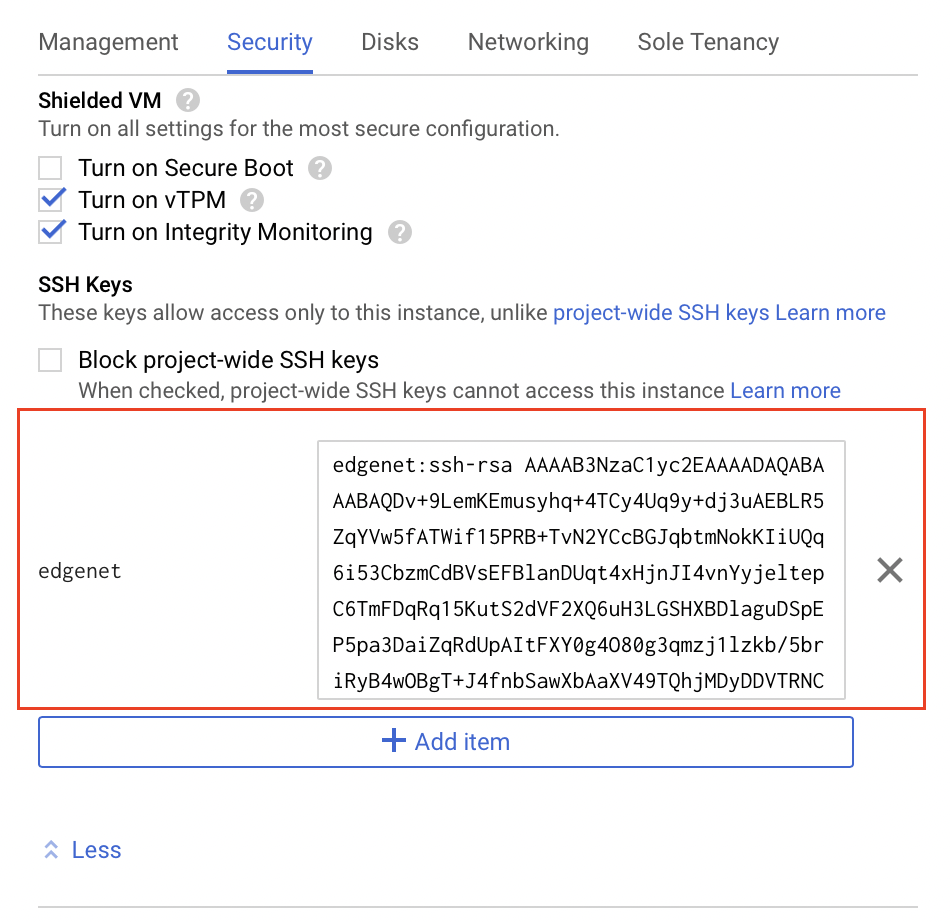Disable Turn on vTPM
Viewport: 950px width, 922px height.
[x=50, y=199]
